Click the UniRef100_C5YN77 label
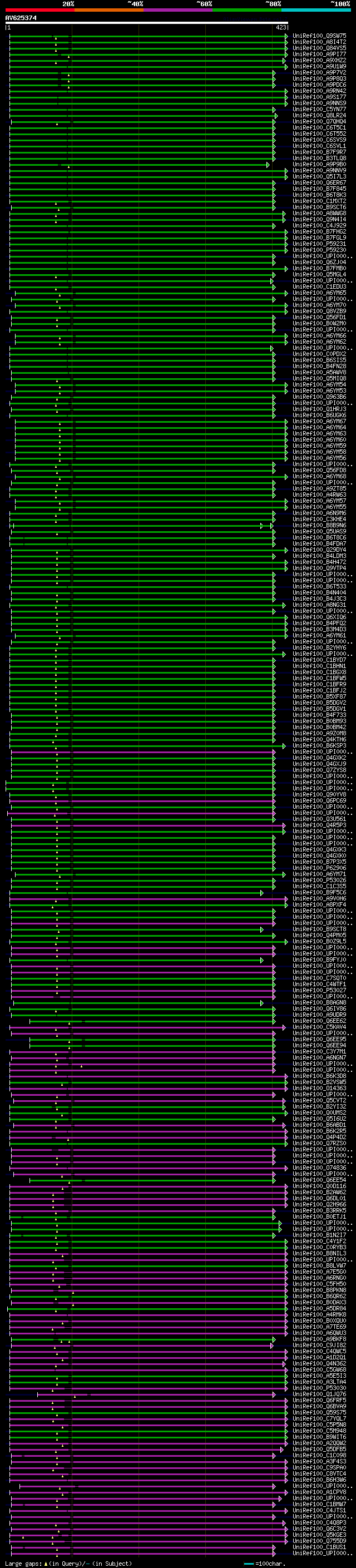Image resolution: width=356 pixels, height=1568 pixels. tap(319, 109)
